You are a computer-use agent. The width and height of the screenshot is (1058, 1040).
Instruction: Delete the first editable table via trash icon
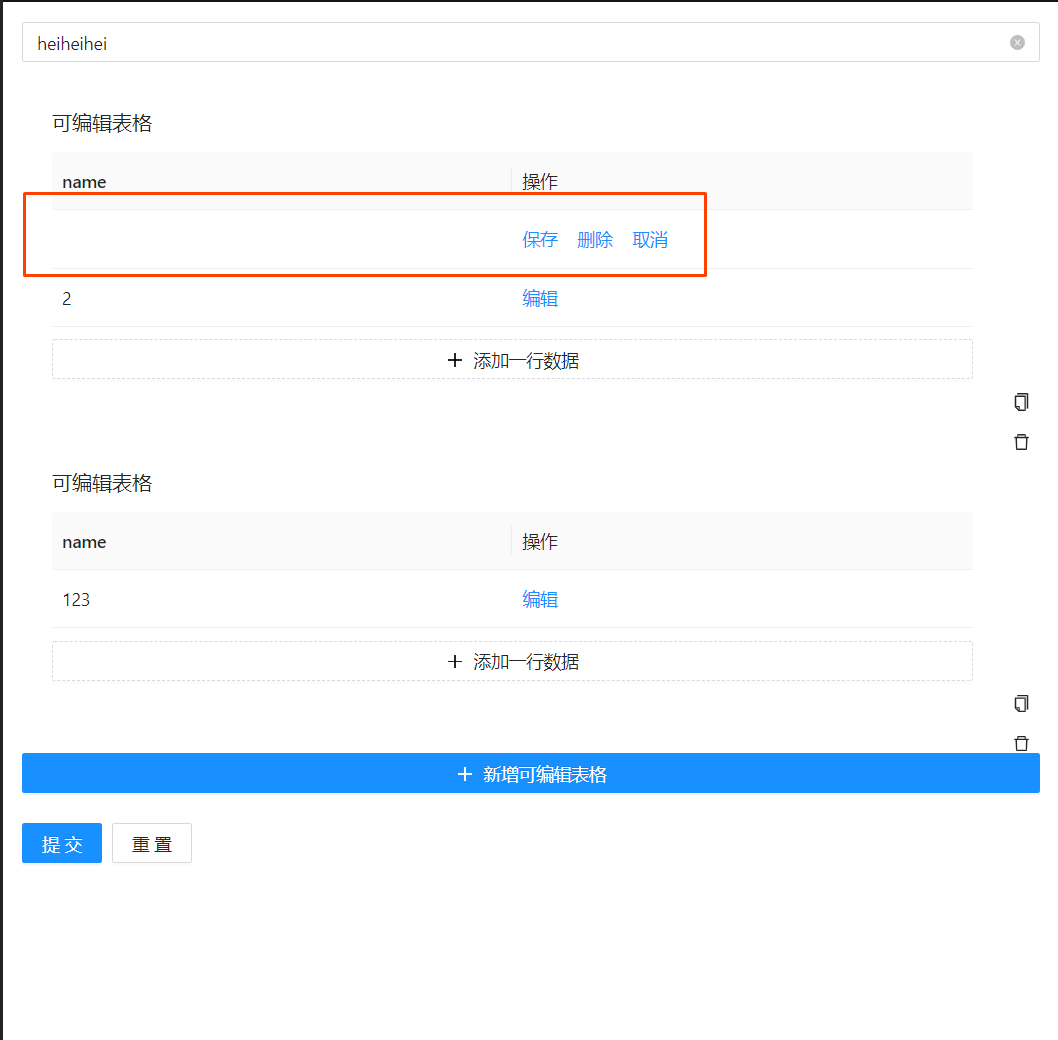(x=1021, y=441)
